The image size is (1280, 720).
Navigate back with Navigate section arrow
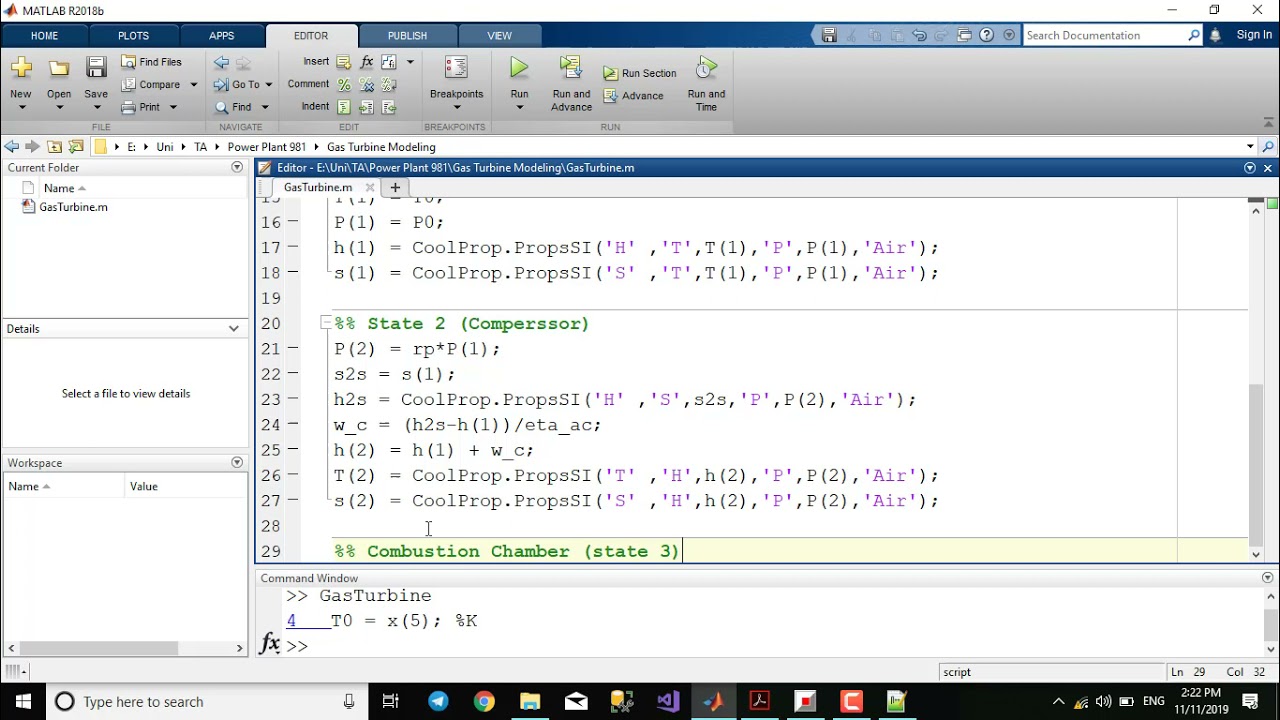point(221,62)
